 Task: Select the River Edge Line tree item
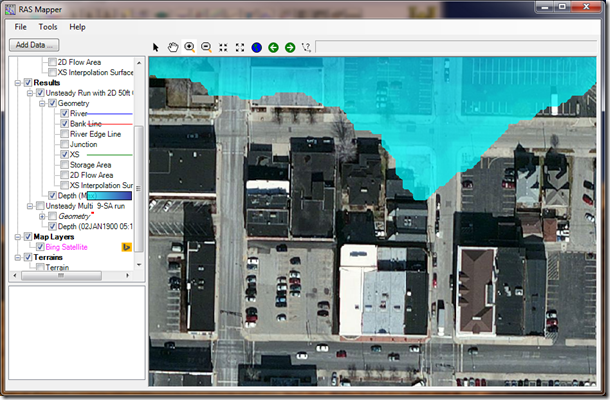(95, 134)
